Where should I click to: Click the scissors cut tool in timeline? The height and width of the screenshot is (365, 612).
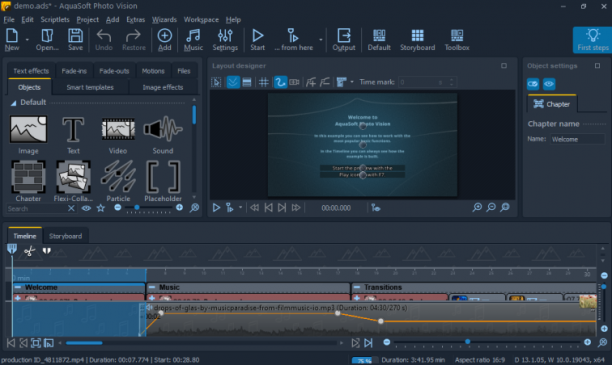(x=29, y=251)
